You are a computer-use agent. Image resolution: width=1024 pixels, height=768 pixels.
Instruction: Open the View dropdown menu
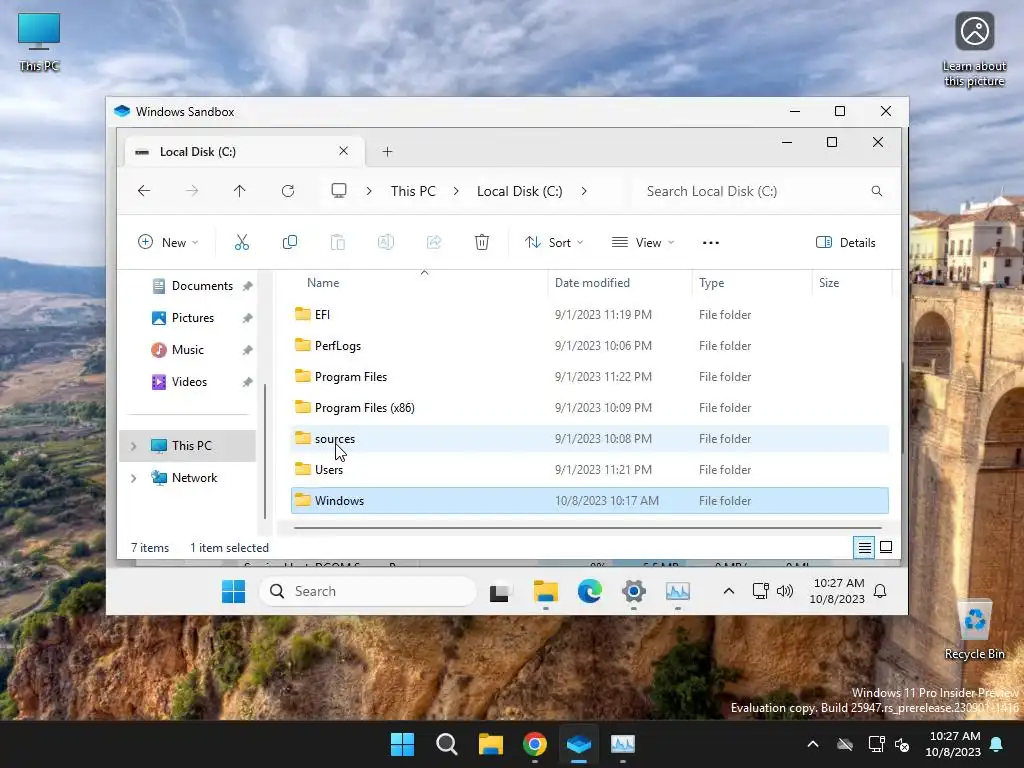(x=643, y=242)
